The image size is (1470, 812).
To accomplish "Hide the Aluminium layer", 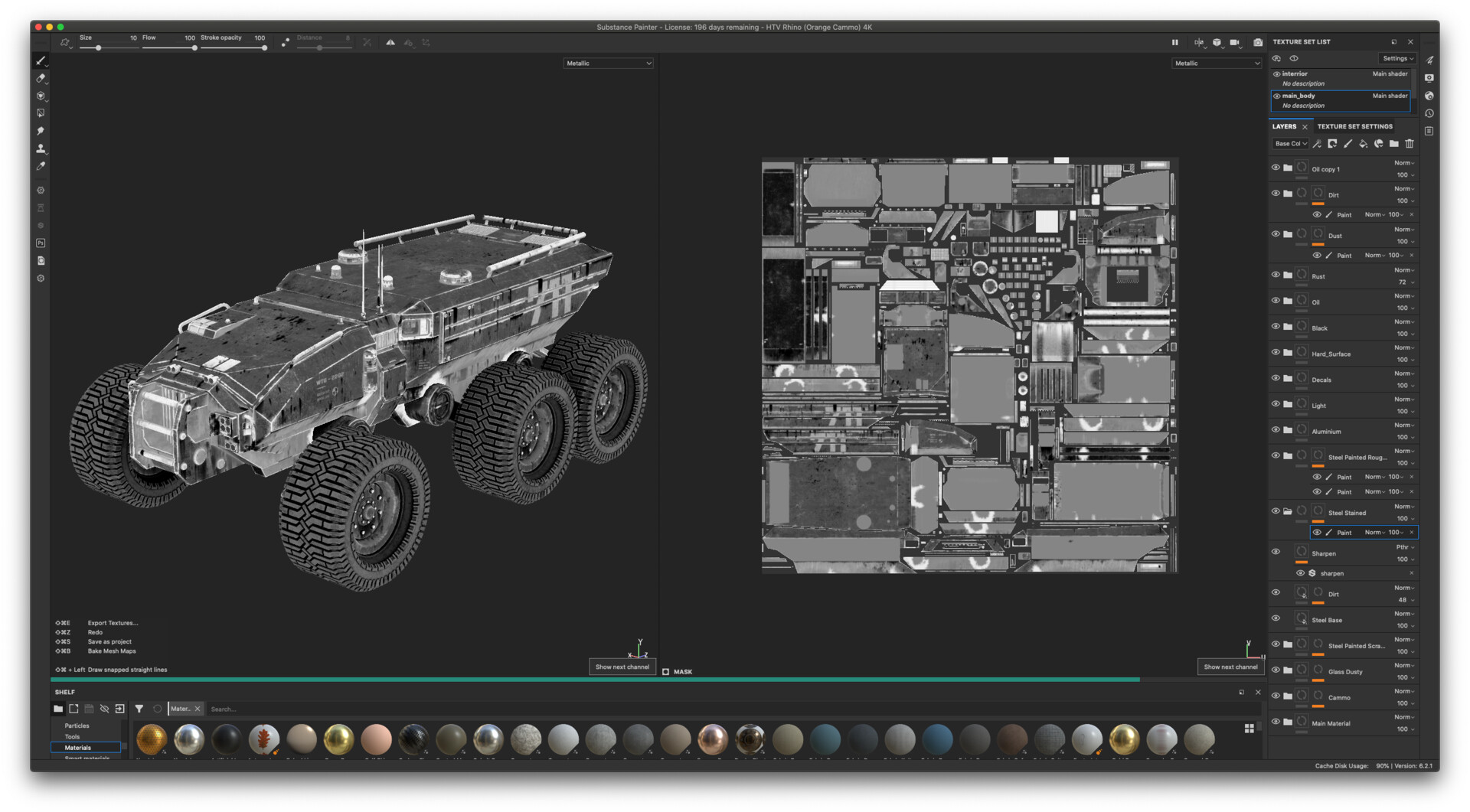I will (1276, 429).
